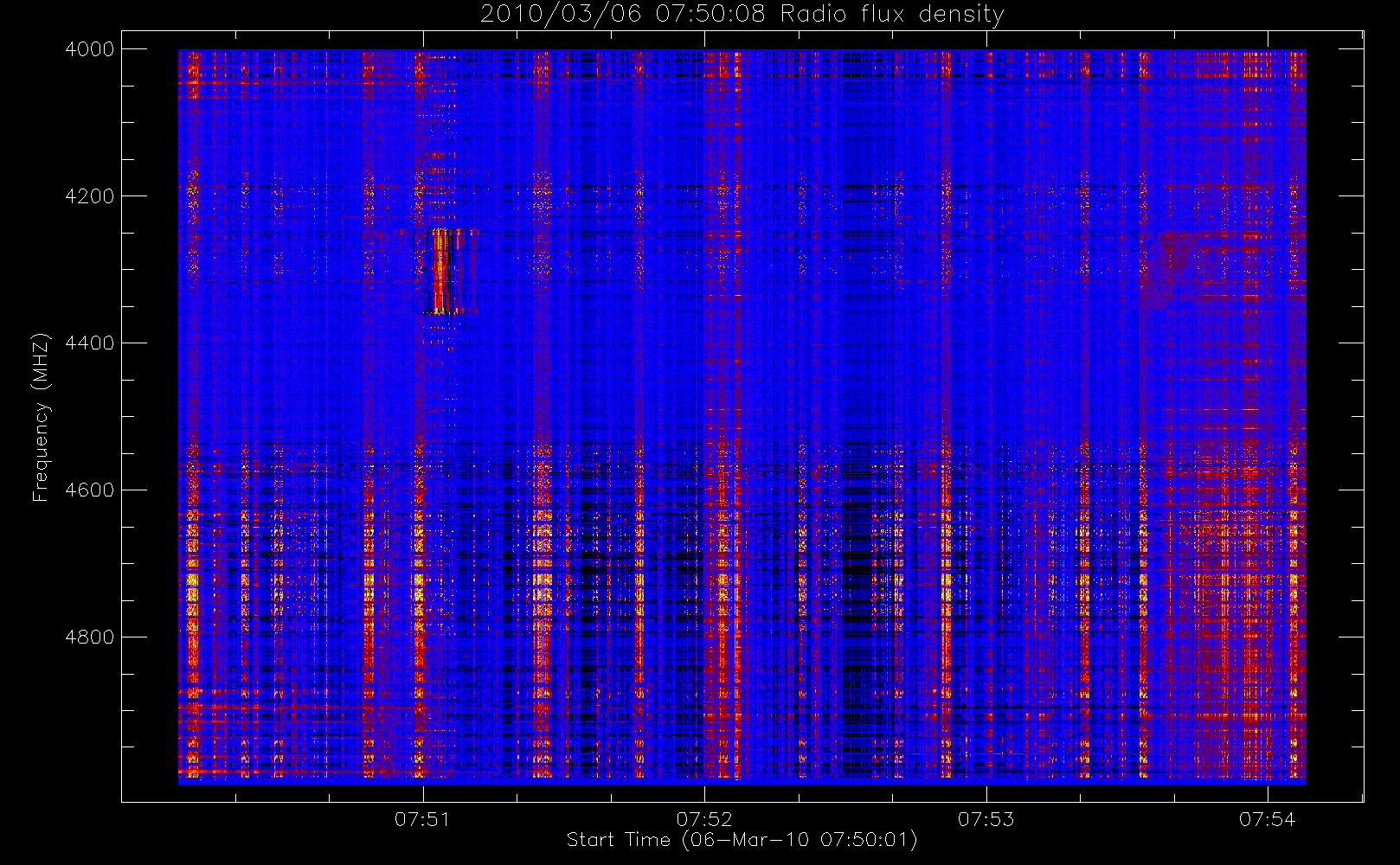Click the 4000 frequency tick label
The height and width of the screenshot is (865, 1400).
[x=90, y=49]
